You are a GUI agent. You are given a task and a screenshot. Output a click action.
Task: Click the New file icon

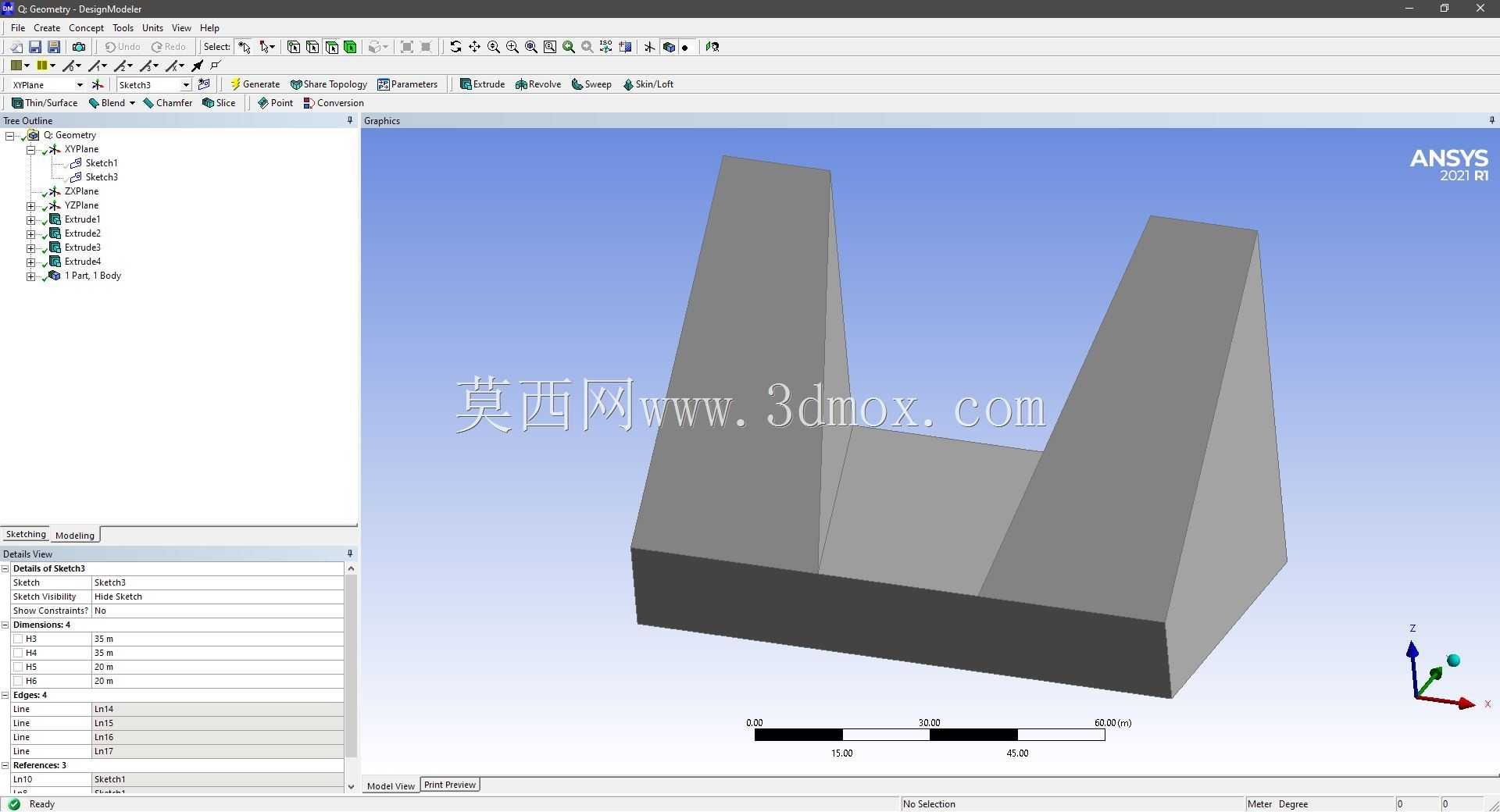pos(16,47)
